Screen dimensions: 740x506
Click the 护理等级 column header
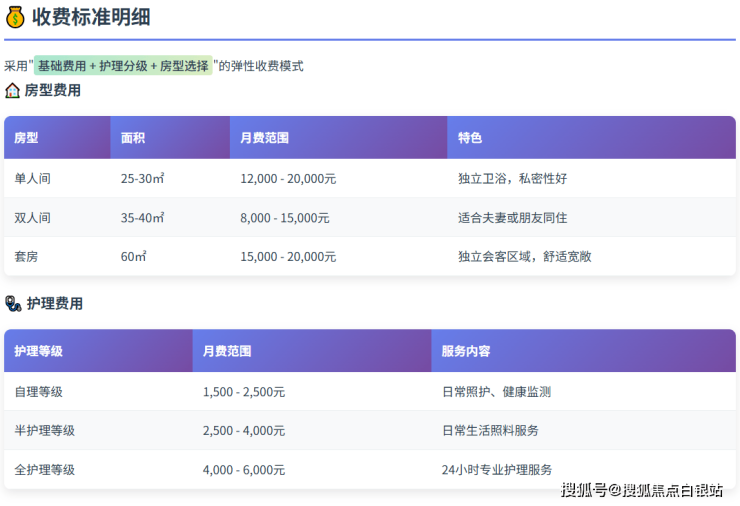coord(38,351)
